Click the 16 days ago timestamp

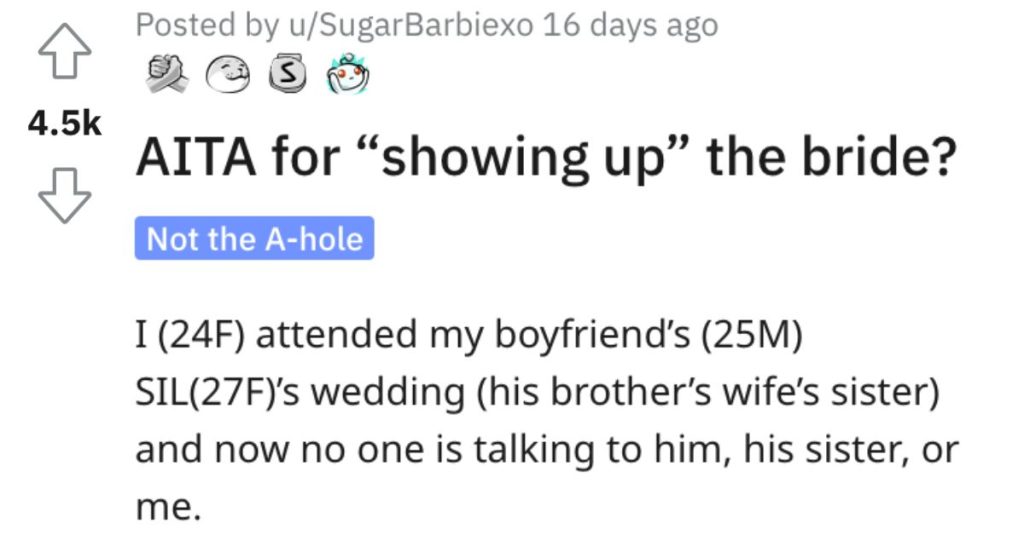(x=630, y=25)
